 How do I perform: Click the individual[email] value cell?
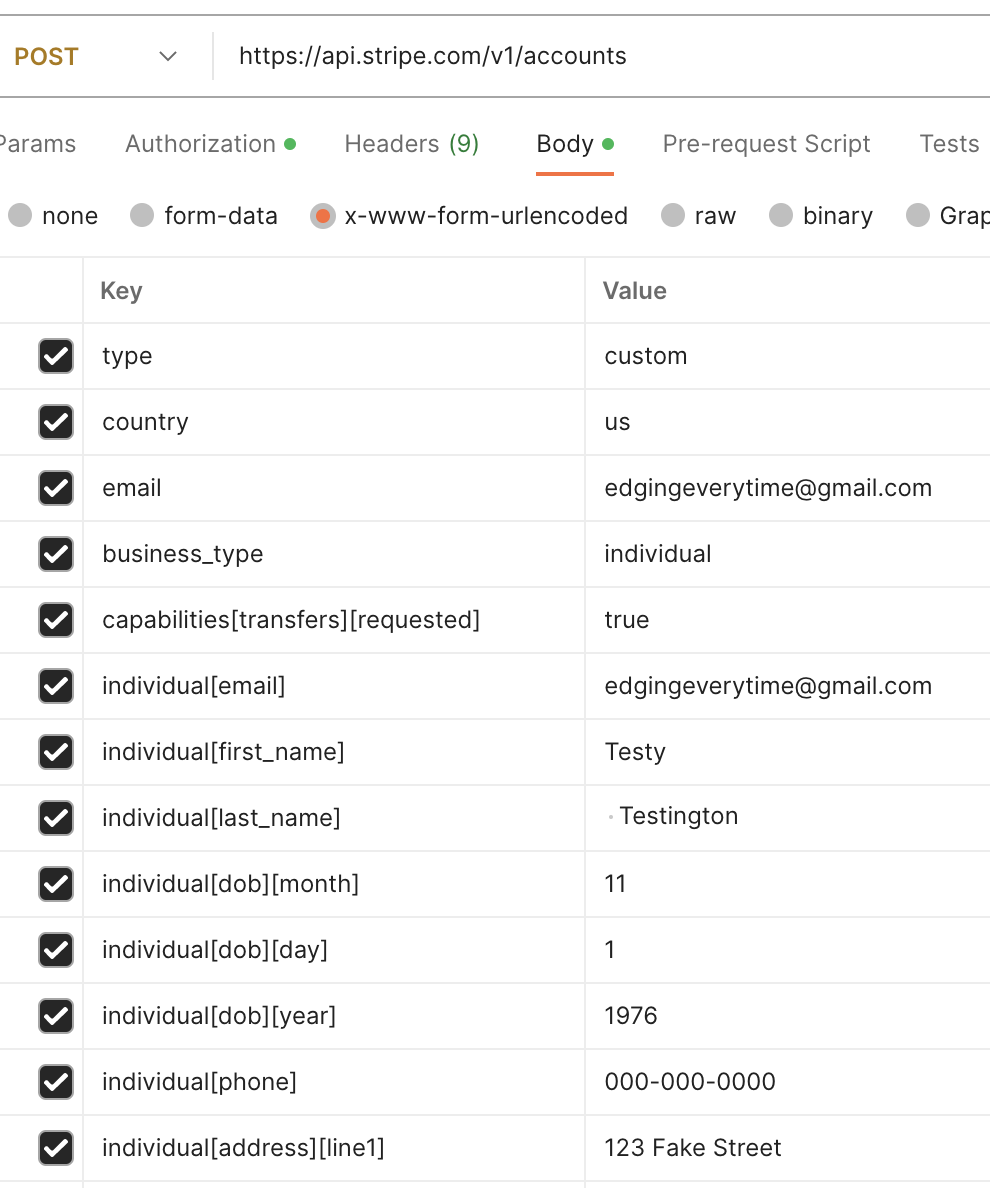coord(788,686)
